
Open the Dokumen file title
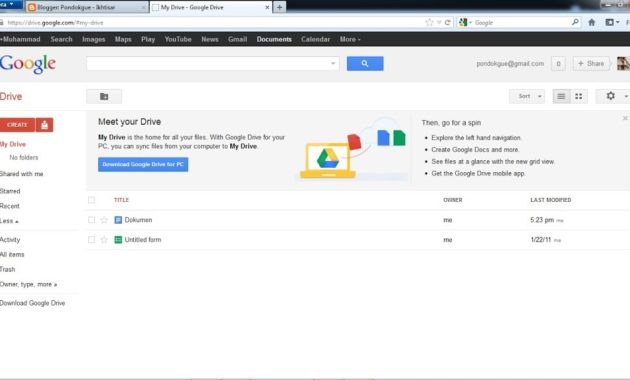[138, 220]
